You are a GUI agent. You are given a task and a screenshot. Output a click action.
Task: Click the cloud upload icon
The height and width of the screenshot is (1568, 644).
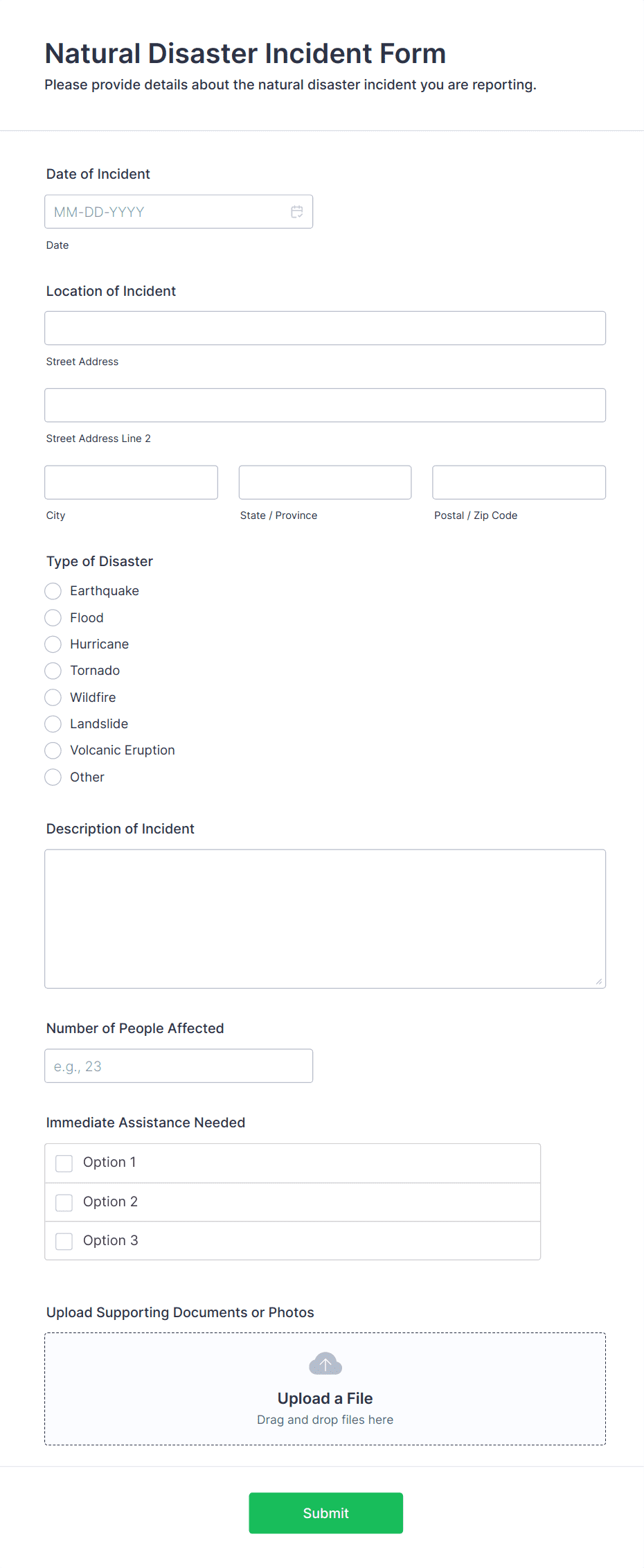click(325, 1363)
